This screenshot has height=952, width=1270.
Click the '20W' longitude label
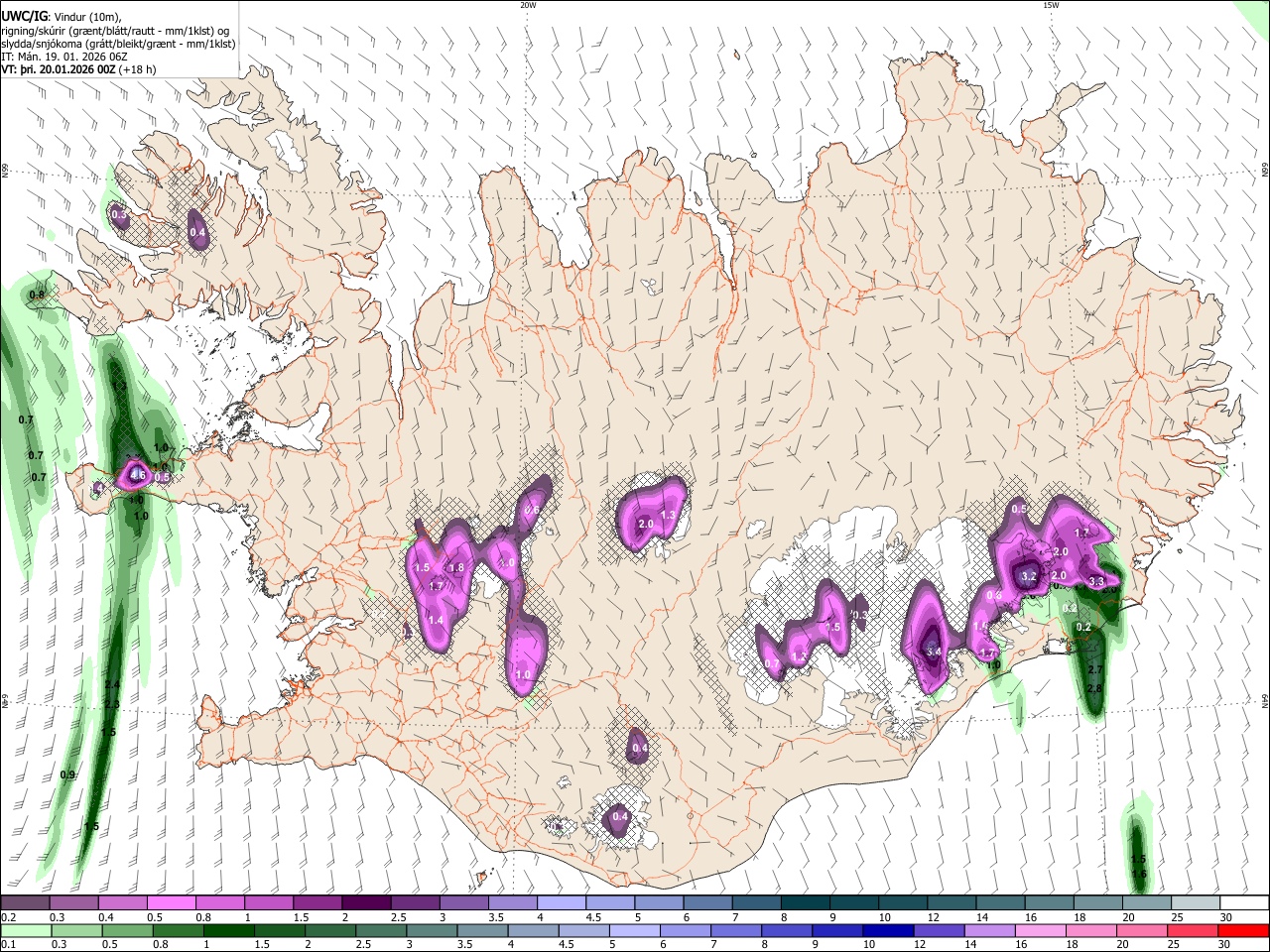pyautogui.click(x=528, y=5)
